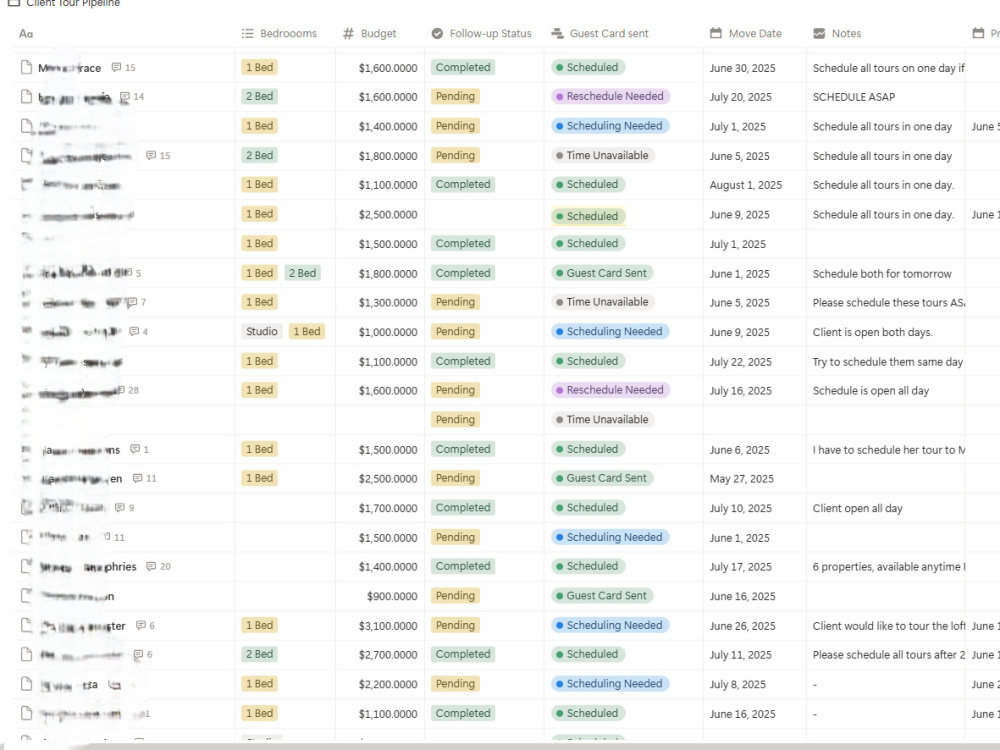The width and height of the screenshot is (1000, 750).
Task: Change Pending status in the empty-budget row
Action: [455, 419]
